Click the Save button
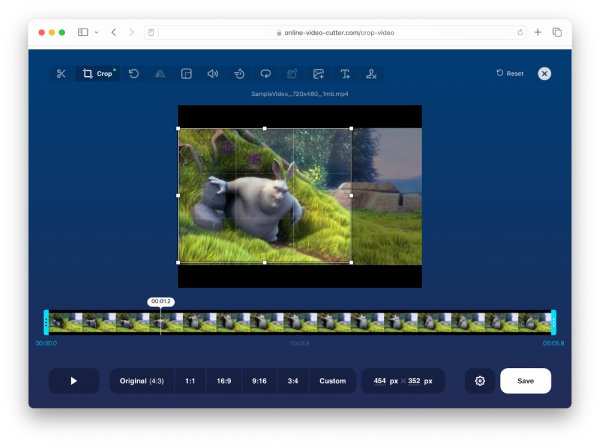 tap(525, 381)
